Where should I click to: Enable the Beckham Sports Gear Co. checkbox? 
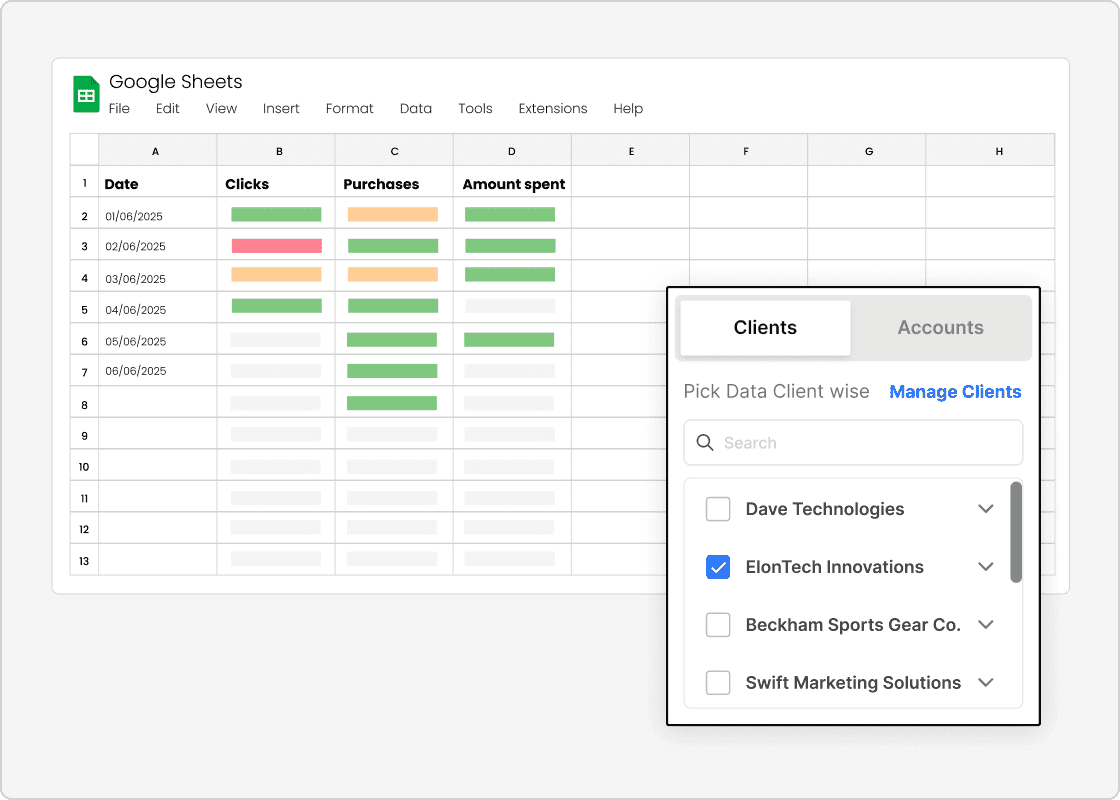tap(718, 625)
